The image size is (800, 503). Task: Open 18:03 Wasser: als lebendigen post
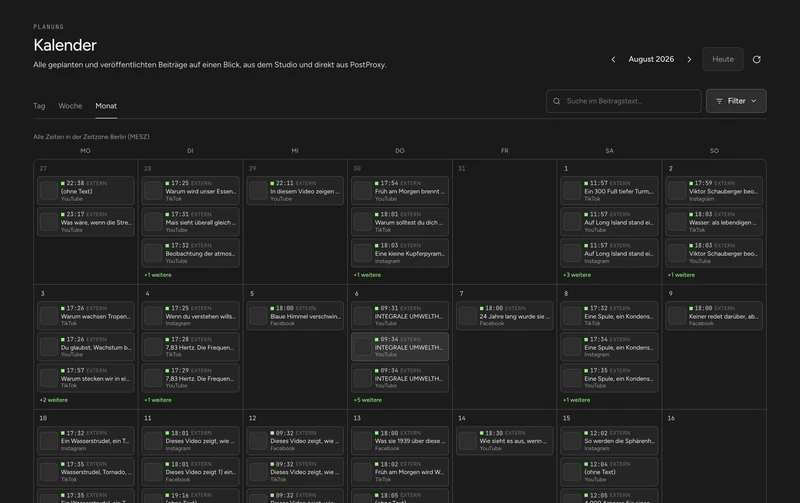click(714, 222)
